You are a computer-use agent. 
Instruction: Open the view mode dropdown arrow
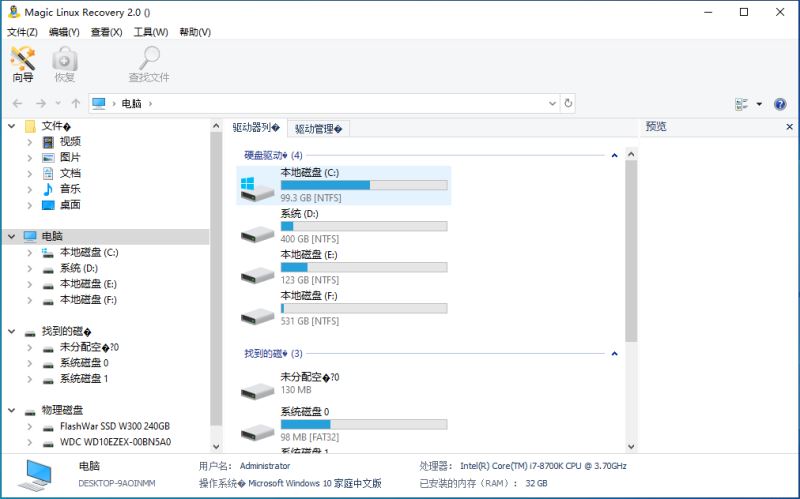[x=759, y=104]
